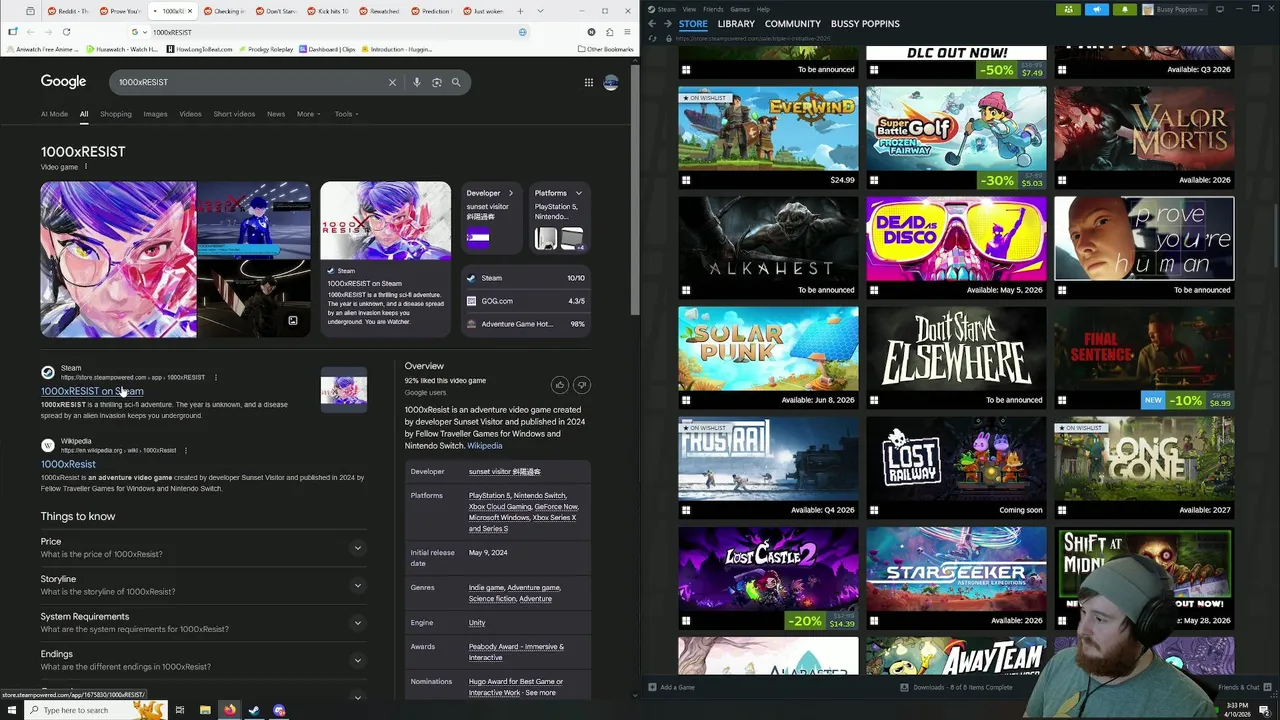Screen dimensions: 1280x720
Task: Go back in the Steam client
Action: (652, 23)
